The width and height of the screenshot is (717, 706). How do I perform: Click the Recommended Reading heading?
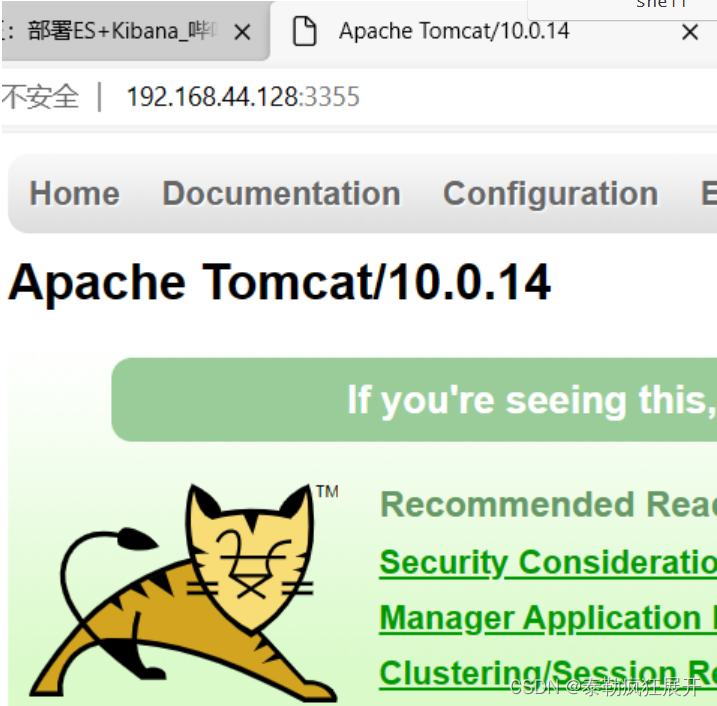(548, 504)
